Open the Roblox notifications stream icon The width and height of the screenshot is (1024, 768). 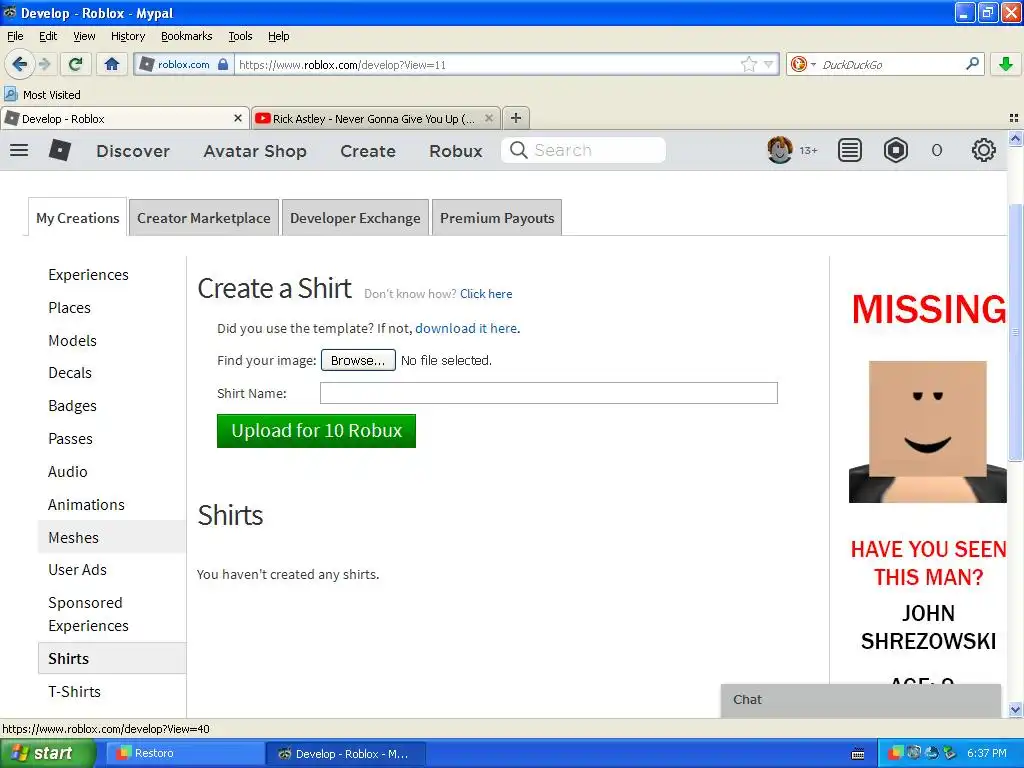[x=849, y=150]
